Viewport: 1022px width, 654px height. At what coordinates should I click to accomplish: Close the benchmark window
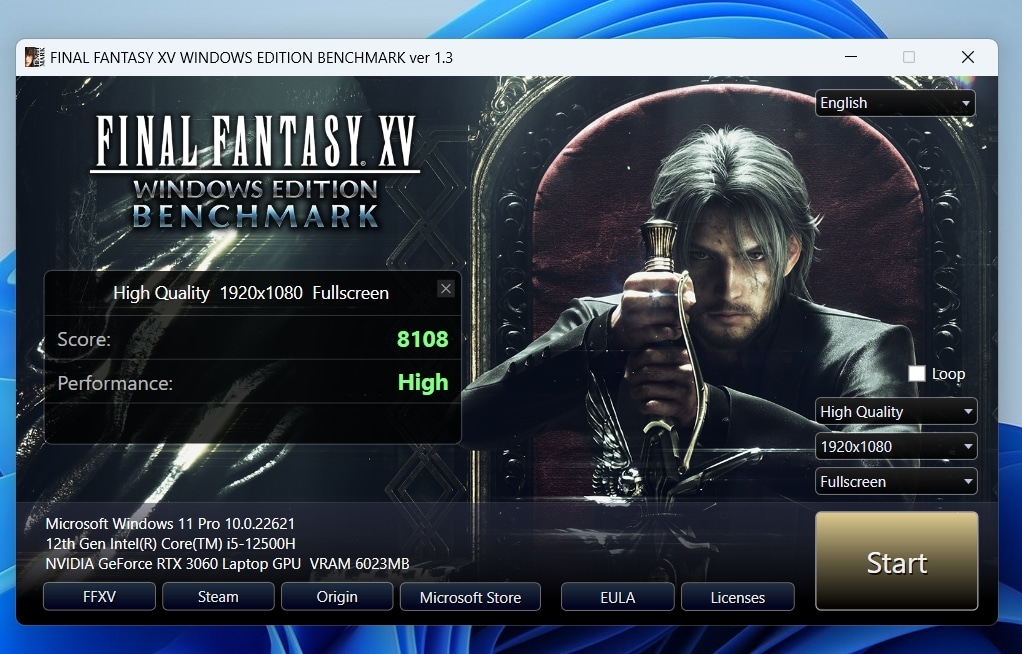(967, 57)
